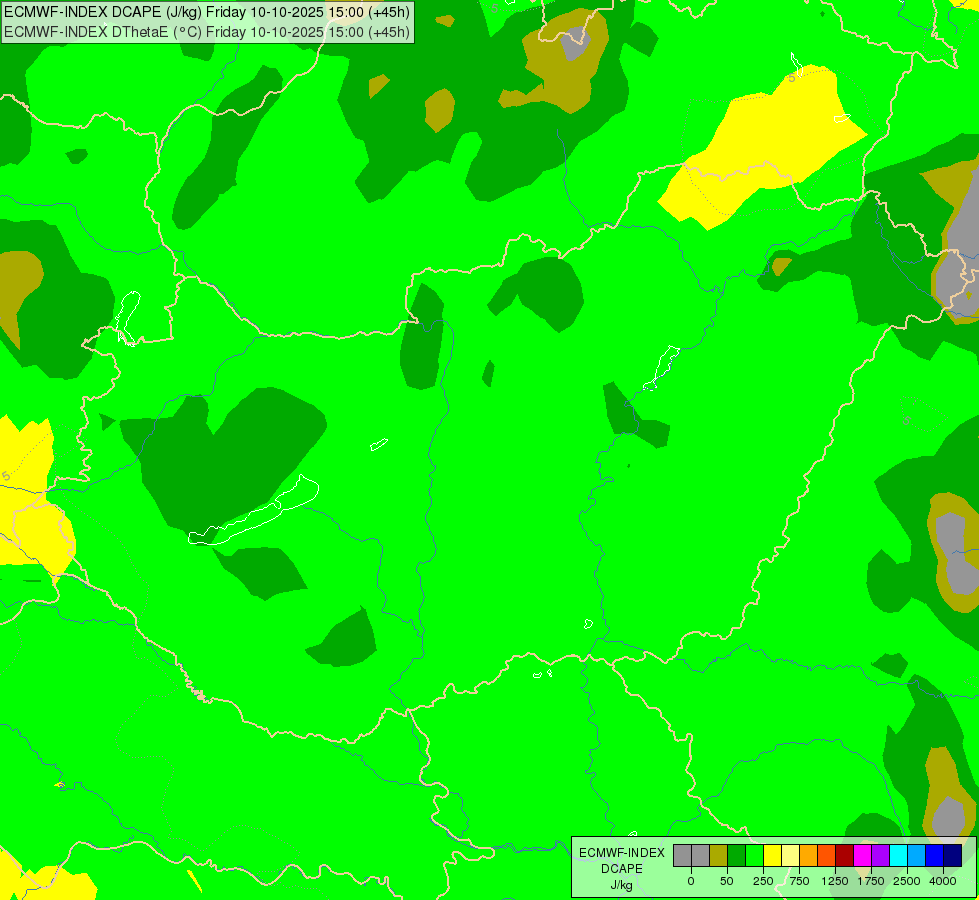
Task: Select the purple legend swatch
Action: click(x=880, y=856)
